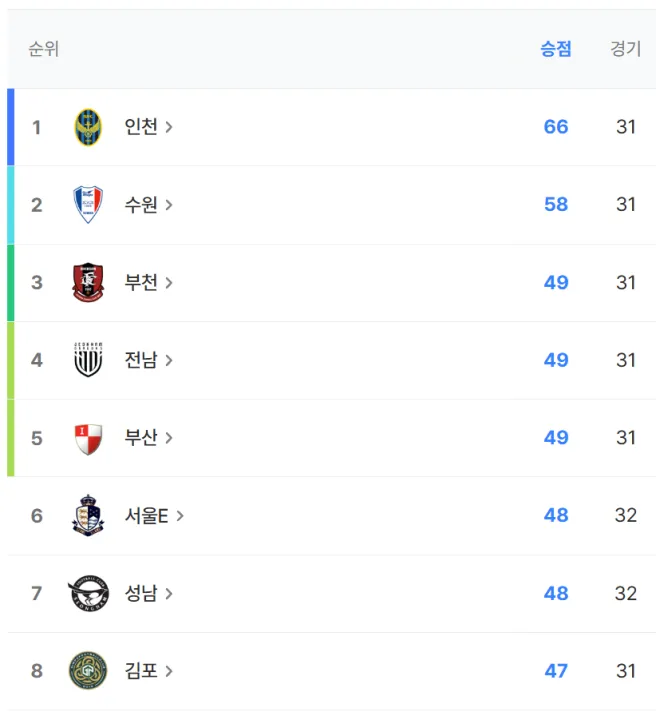Click the Seongnam (성남) team crest
Image resolution: width=656 pixels, height=720 pixels.
88,593
